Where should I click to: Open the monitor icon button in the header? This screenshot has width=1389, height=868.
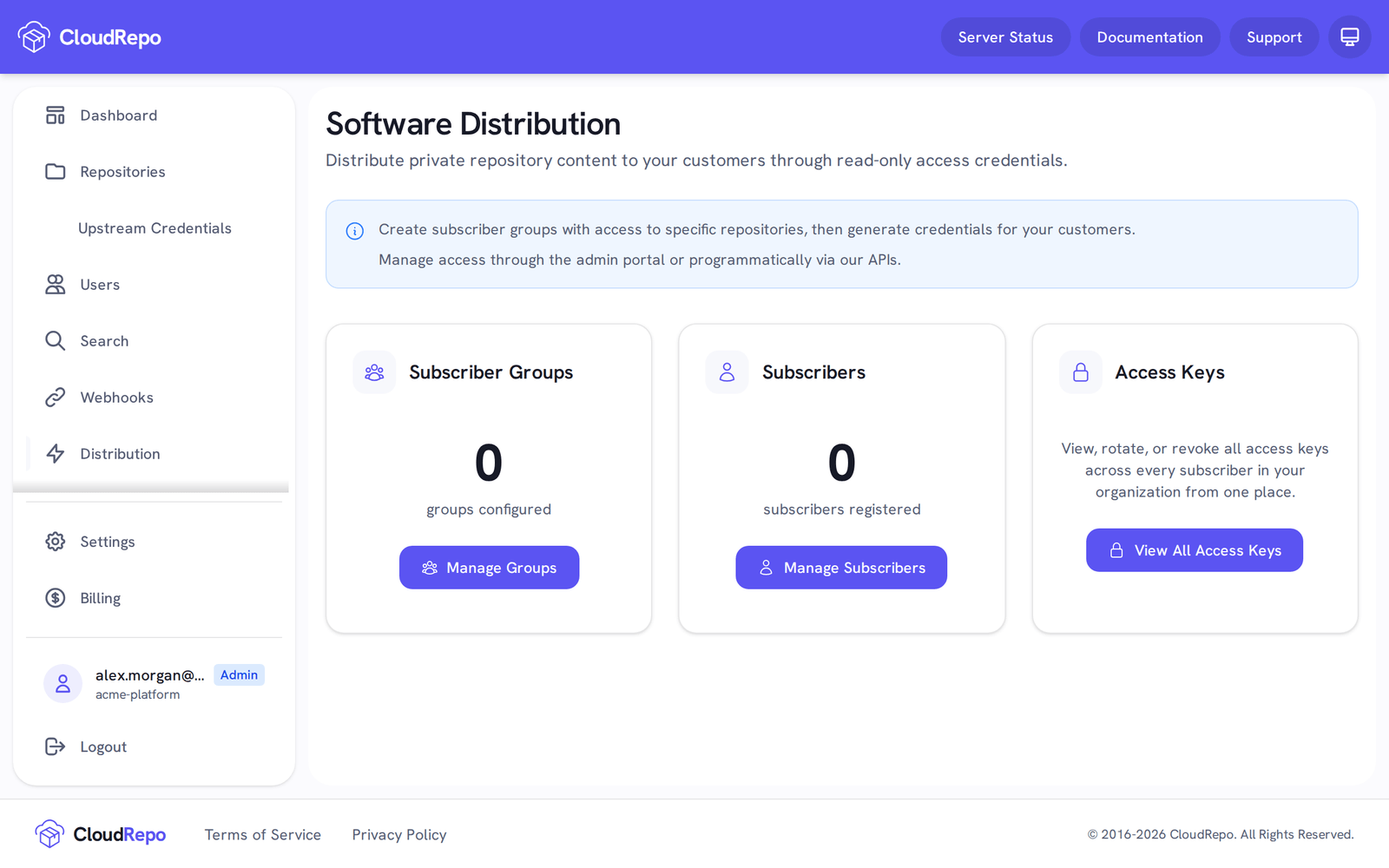(x=1350, y=37)
